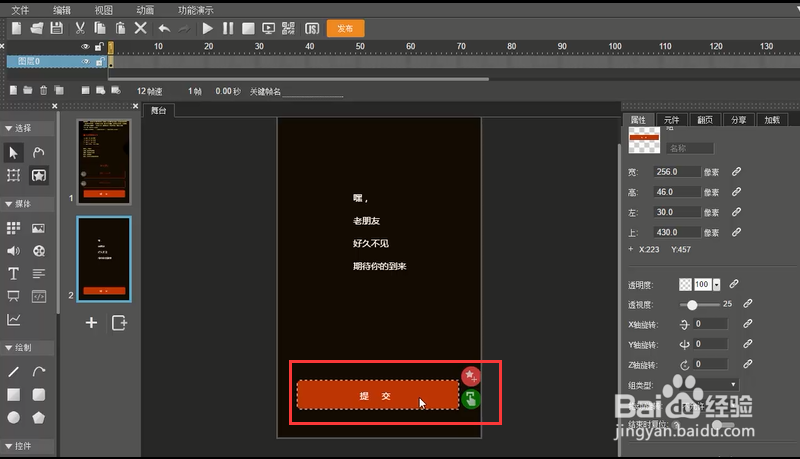800x459 pixels.
Task: Open the JS script editor icon
Action: (x=312, y=29)
